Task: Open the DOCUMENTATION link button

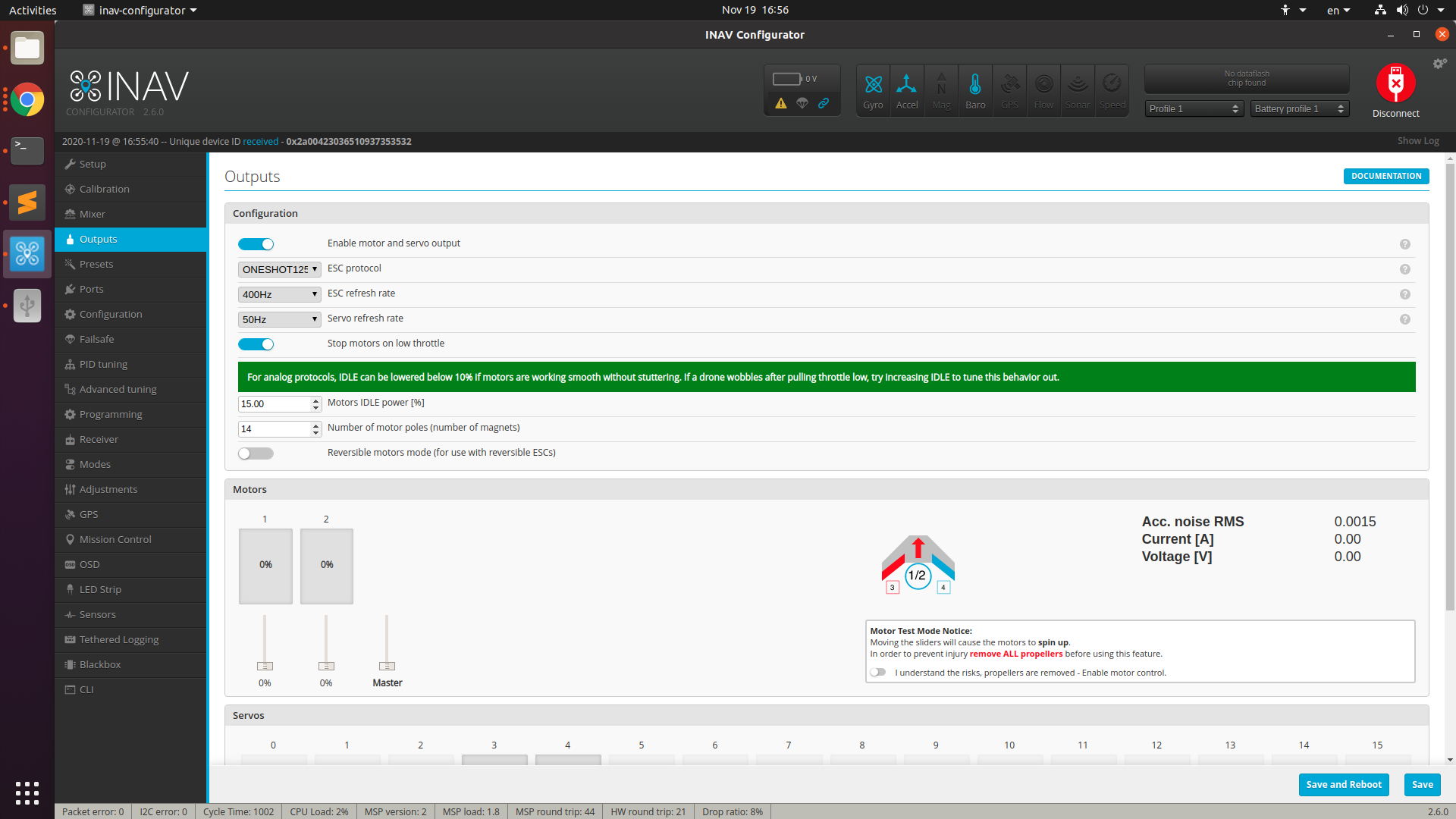Action: pyautogui.click(x=1385, y=176)
